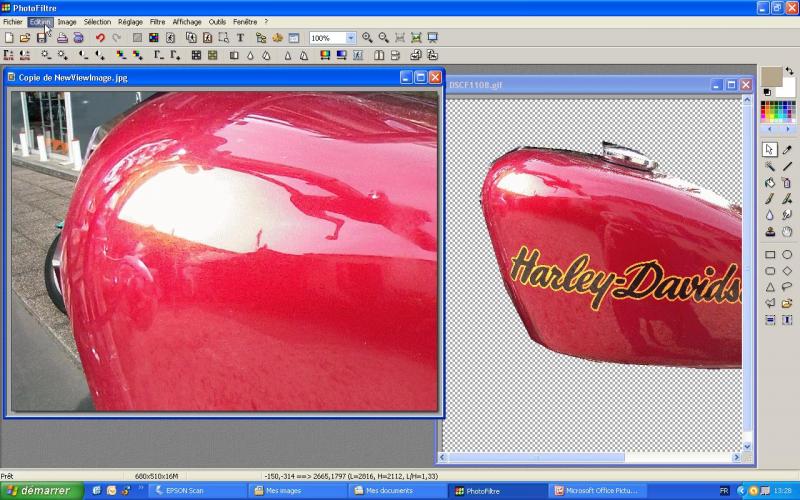The width and height of the screenshot is (800, 500).
Task: Select the Fill paint bucket tool
Action: click(770, 183)
